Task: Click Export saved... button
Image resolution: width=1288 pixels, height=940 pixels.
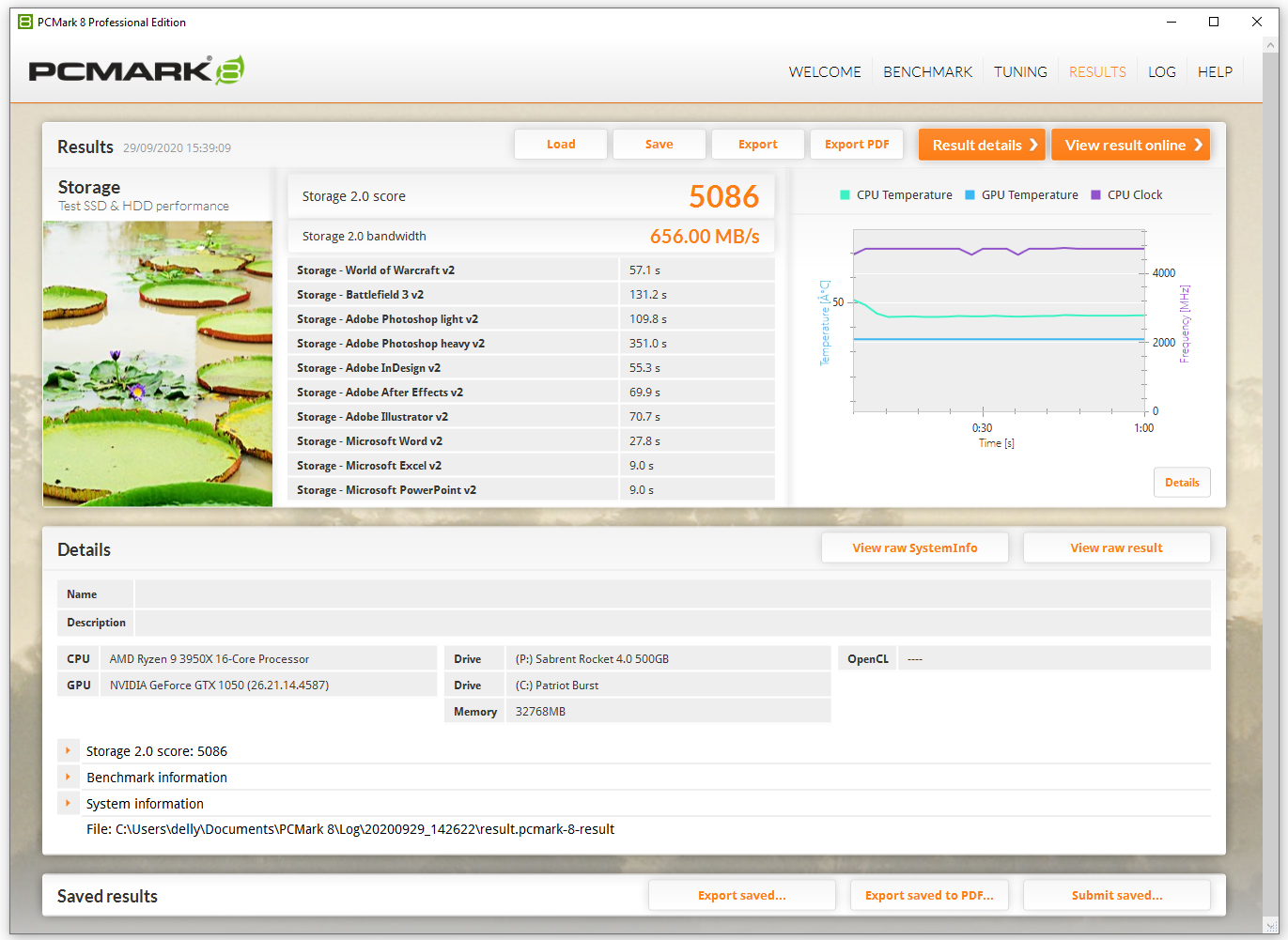Action: point(742,896)
